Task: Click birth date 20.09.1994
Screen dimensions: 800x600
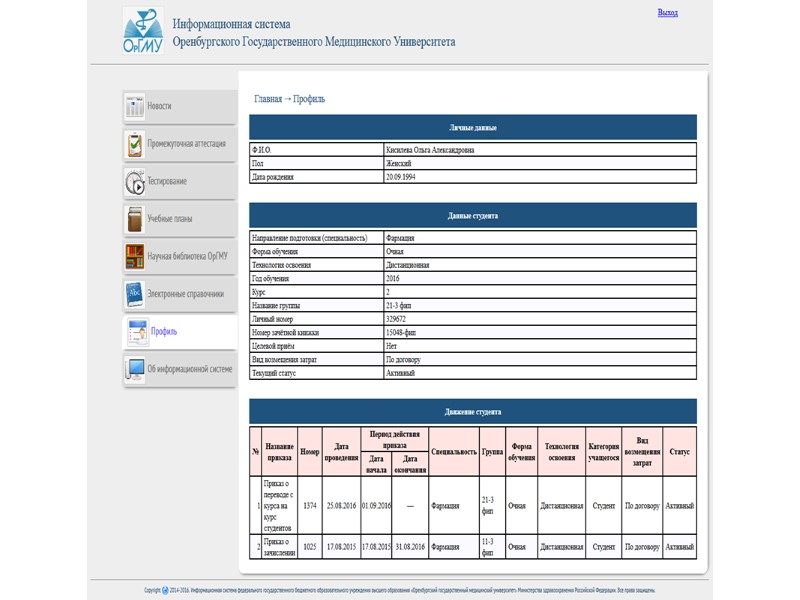Action: pyautogui.click(x=401, y=177)
